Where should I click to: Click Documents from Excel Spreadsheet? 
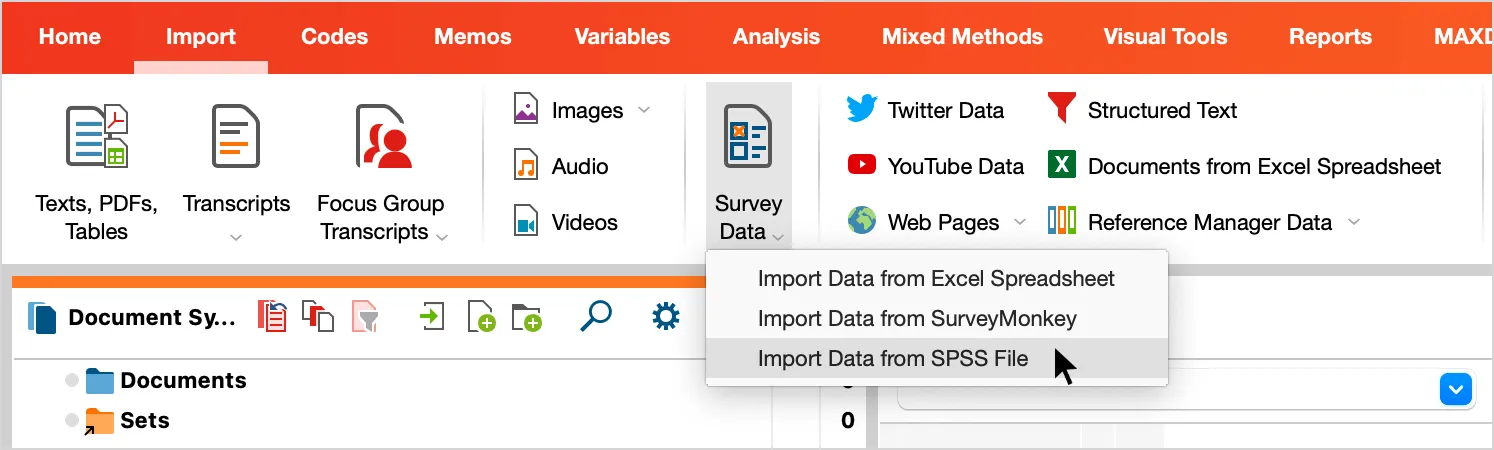click(1264, 166)
